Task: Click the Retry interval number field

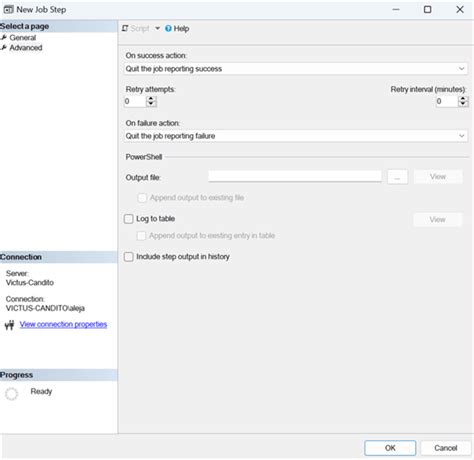Action: 447,101
